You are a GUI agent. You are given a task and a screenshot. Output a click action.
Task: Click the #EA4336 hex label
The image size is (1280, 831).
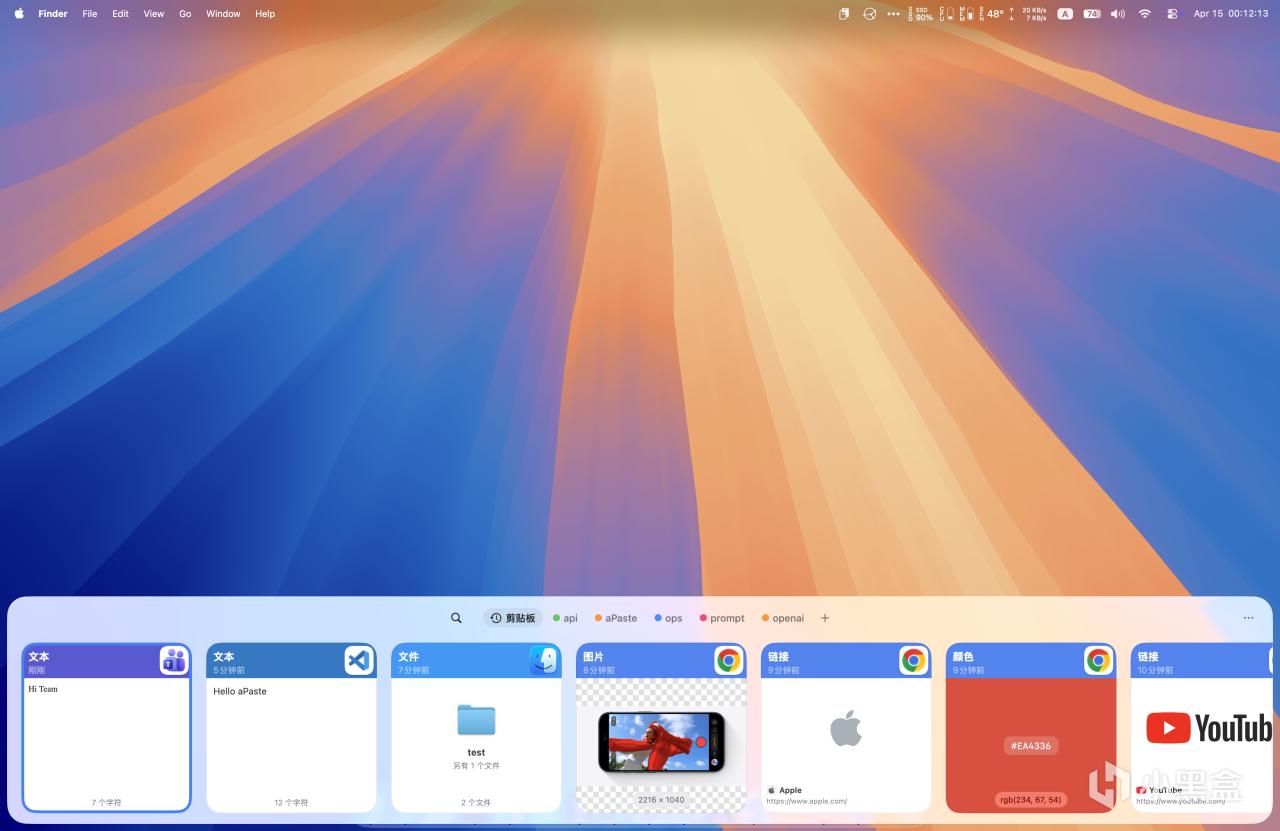click(1031, 745)
